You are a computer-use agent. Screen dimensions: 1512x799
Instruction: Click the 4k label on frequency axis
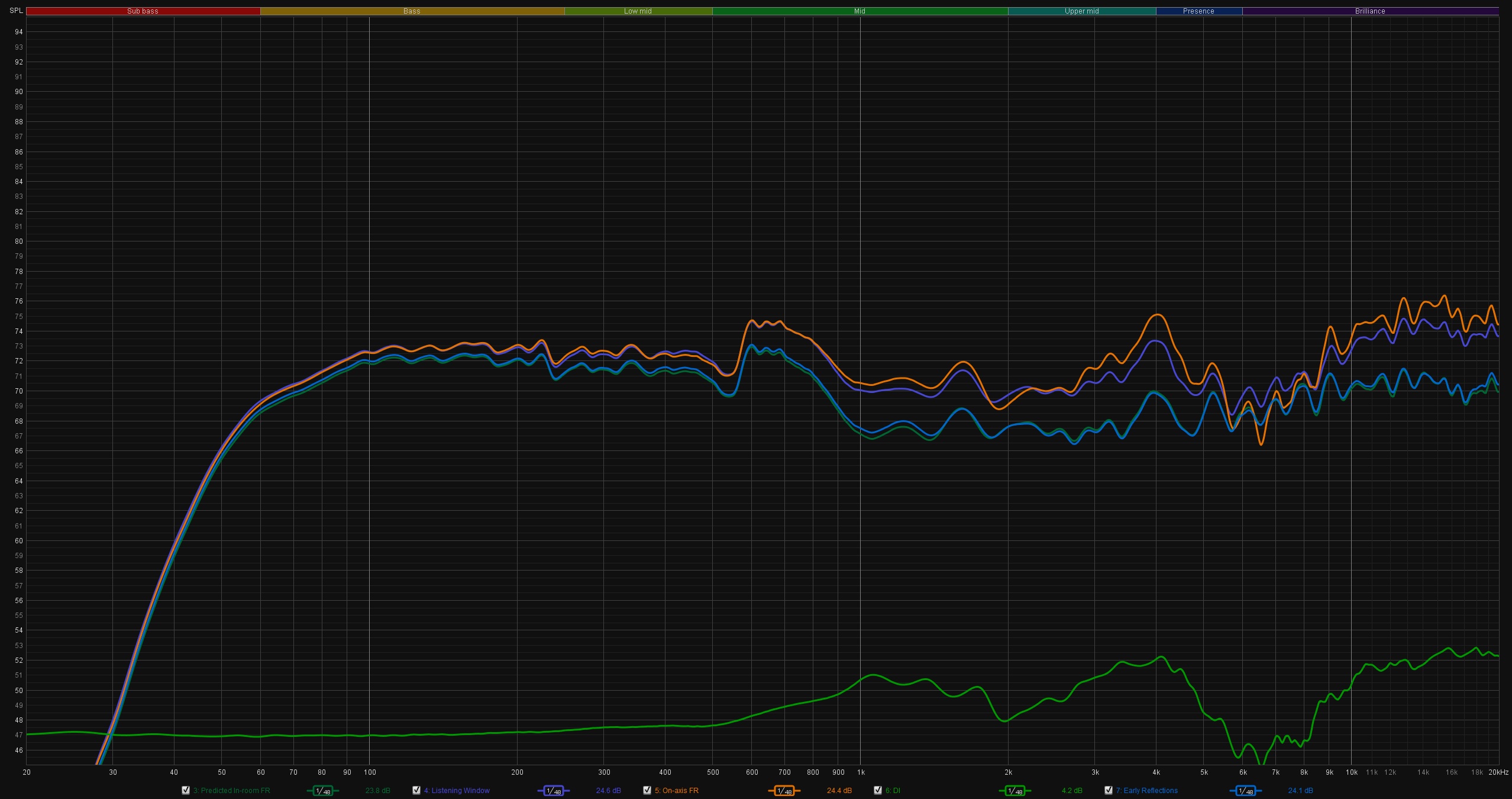(1156, 772)
